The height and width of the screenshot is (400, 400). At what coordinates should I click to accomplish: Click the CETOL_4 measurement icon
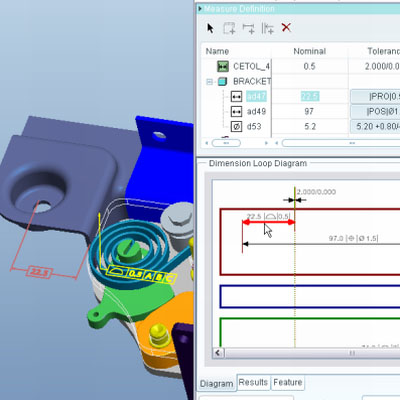click(x=223, y=66)
